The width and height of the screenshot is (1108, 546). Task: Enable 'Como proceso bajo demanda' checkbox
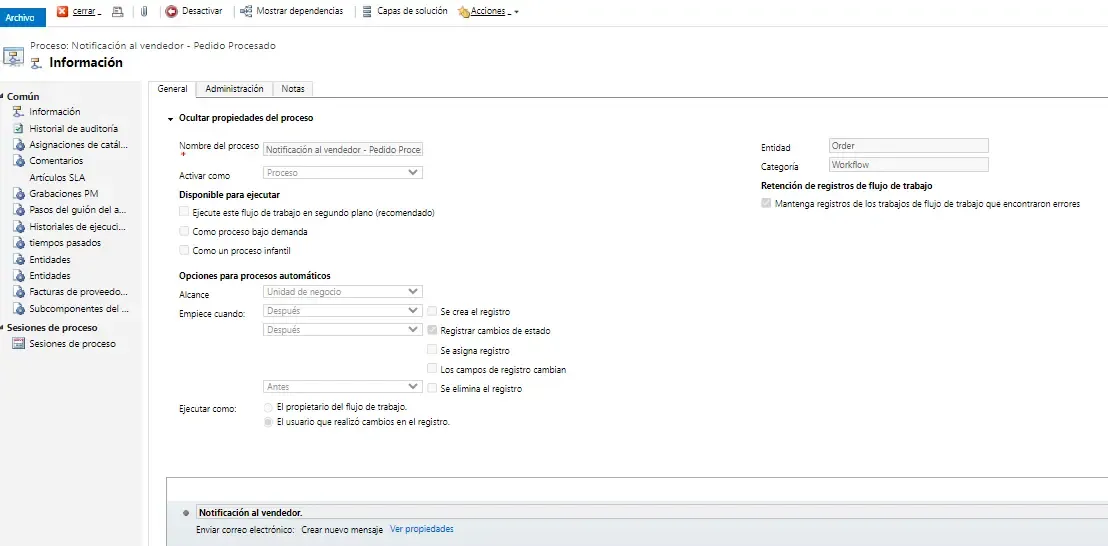(183, 231)
